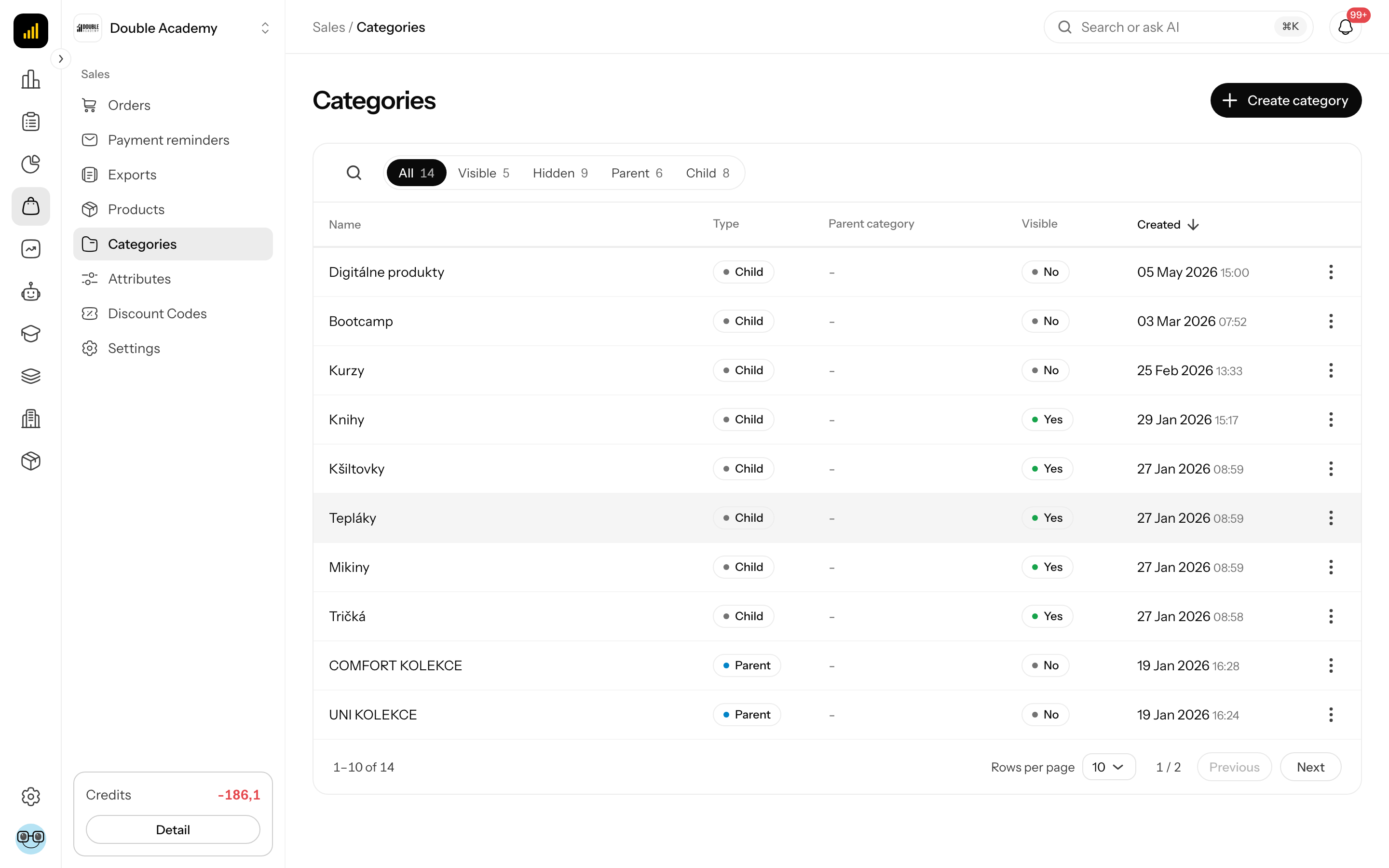Click the trending chart icon in left rail
This screenshot has width=1389, height=868.
click(30, 249)
